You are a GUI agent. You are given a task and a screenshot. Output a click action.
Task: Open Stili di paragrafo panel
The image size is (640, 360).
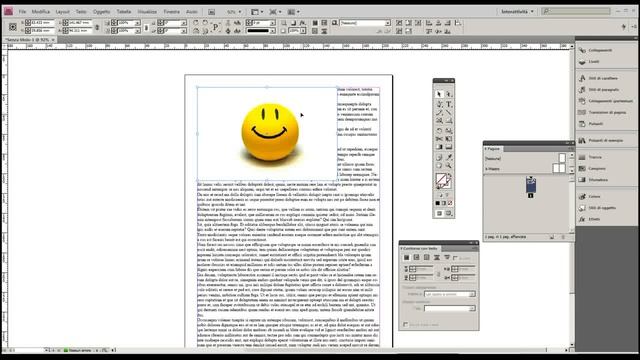[x=603, y=89]
